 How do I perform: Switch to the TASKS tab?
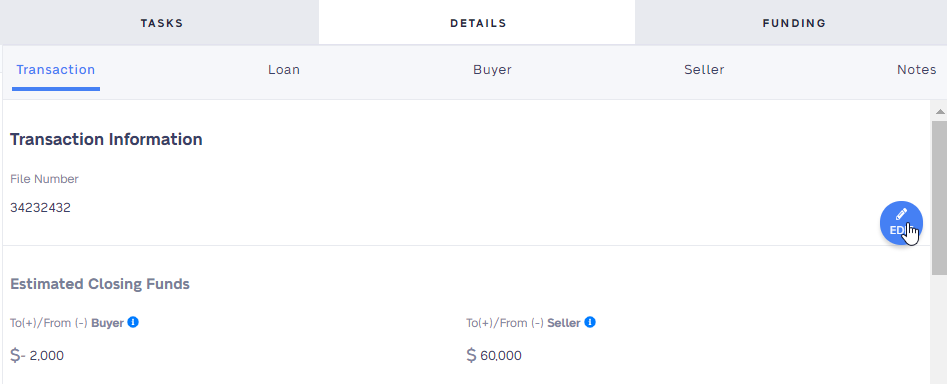pyautogui.click(x=162, y=24)
